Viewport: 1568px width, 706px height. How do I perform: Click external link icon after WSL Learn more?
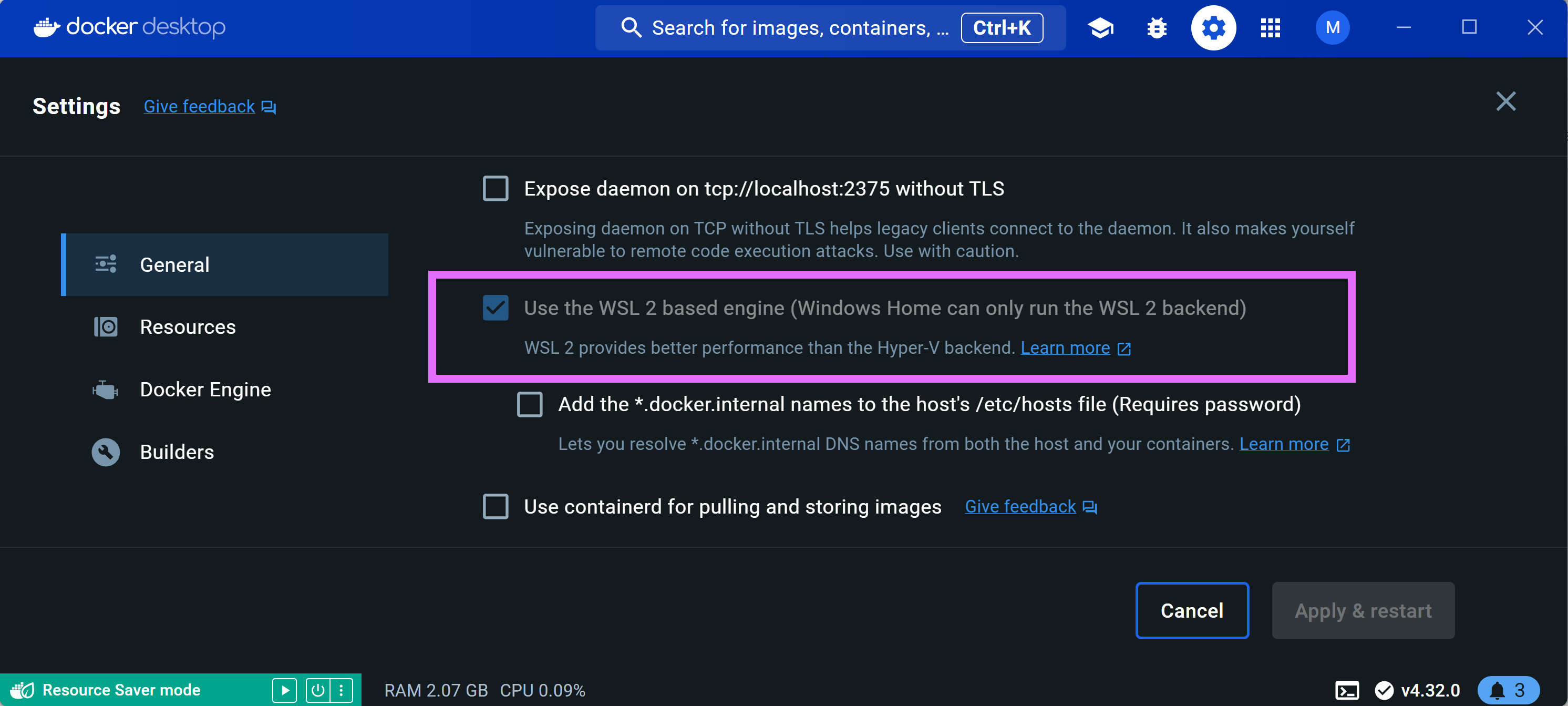pos(1125,349)
